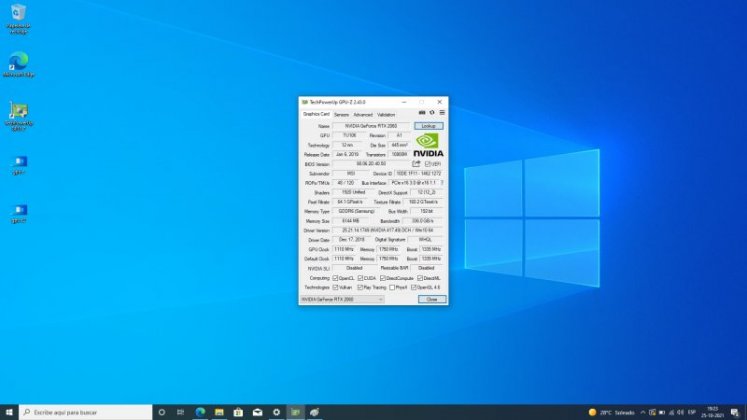
Task: Open the weather widget in taskbar
Action: [612, 412]
